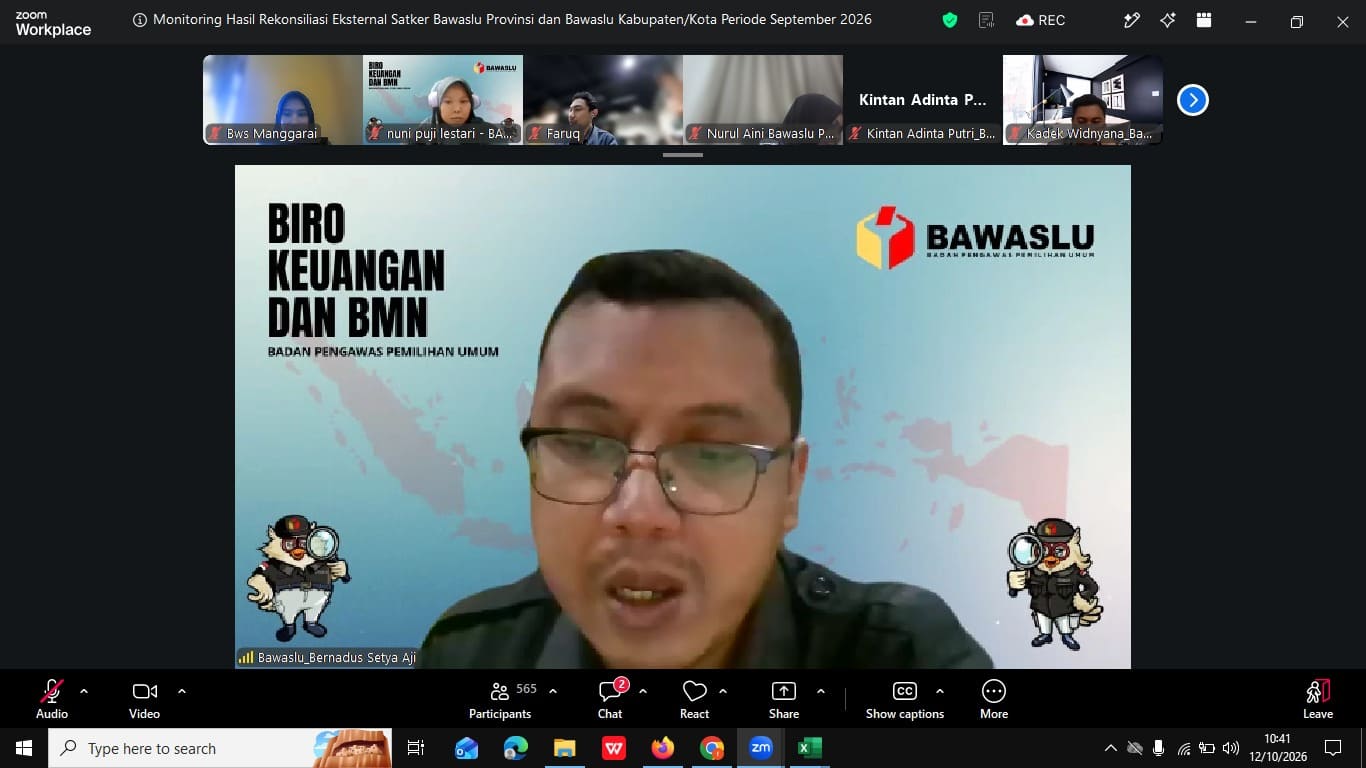This screenshot has height=768, width=1366.
Task: Open the Windows notification center
Action: [1333, 748]
